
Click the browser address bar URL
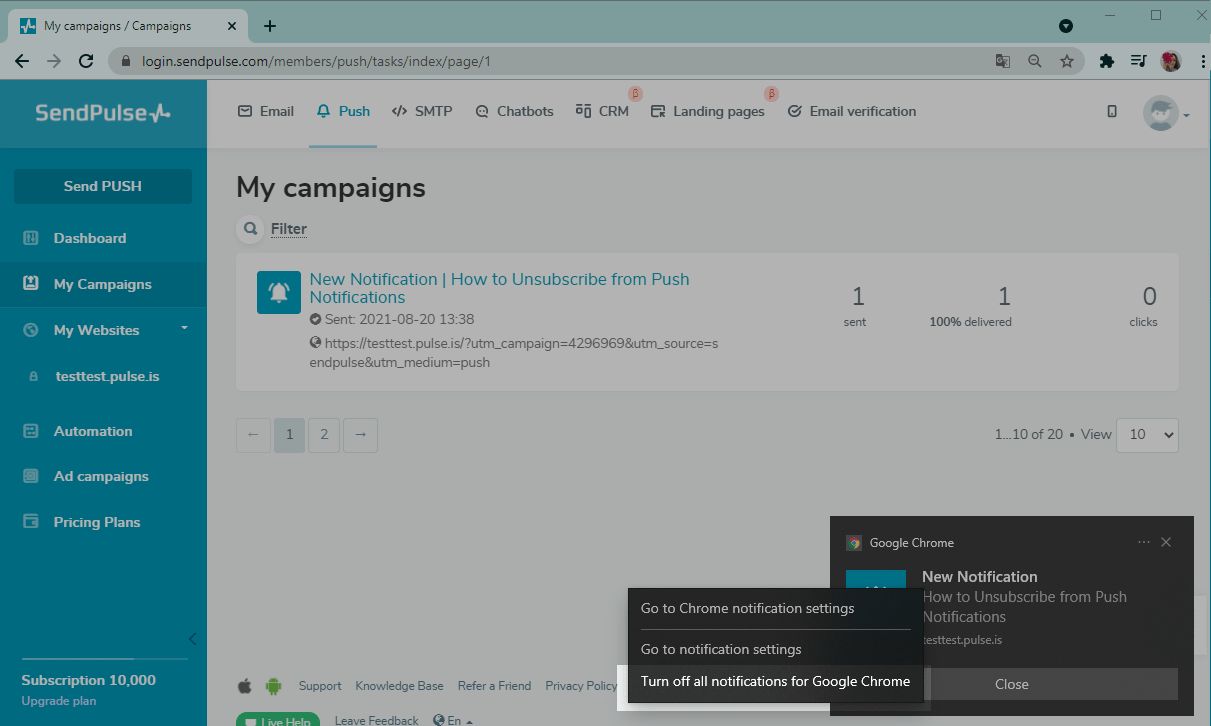tap(316, 62)
